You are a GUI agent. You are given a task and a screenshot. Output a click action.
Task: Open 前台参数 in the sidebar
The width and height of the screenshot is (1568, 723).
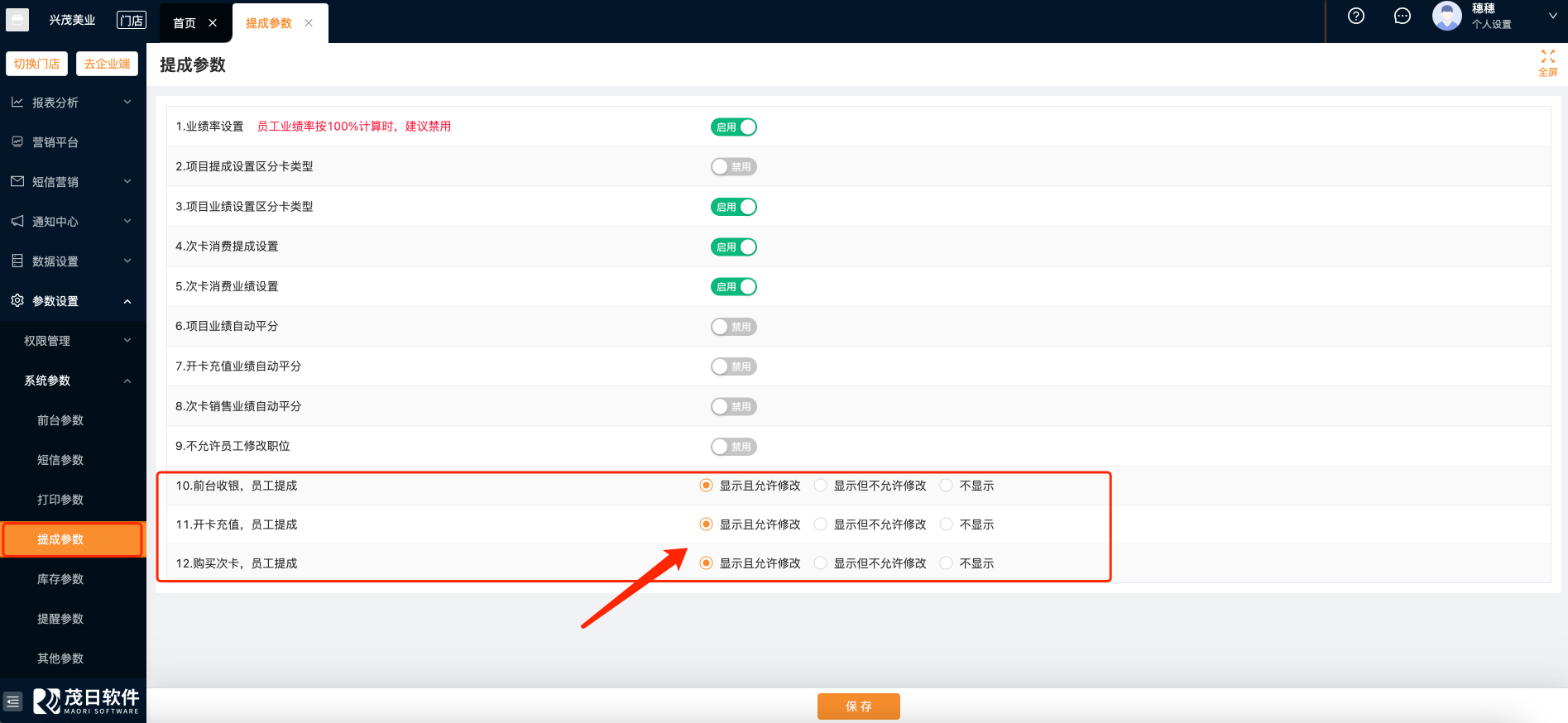(60, 420)
